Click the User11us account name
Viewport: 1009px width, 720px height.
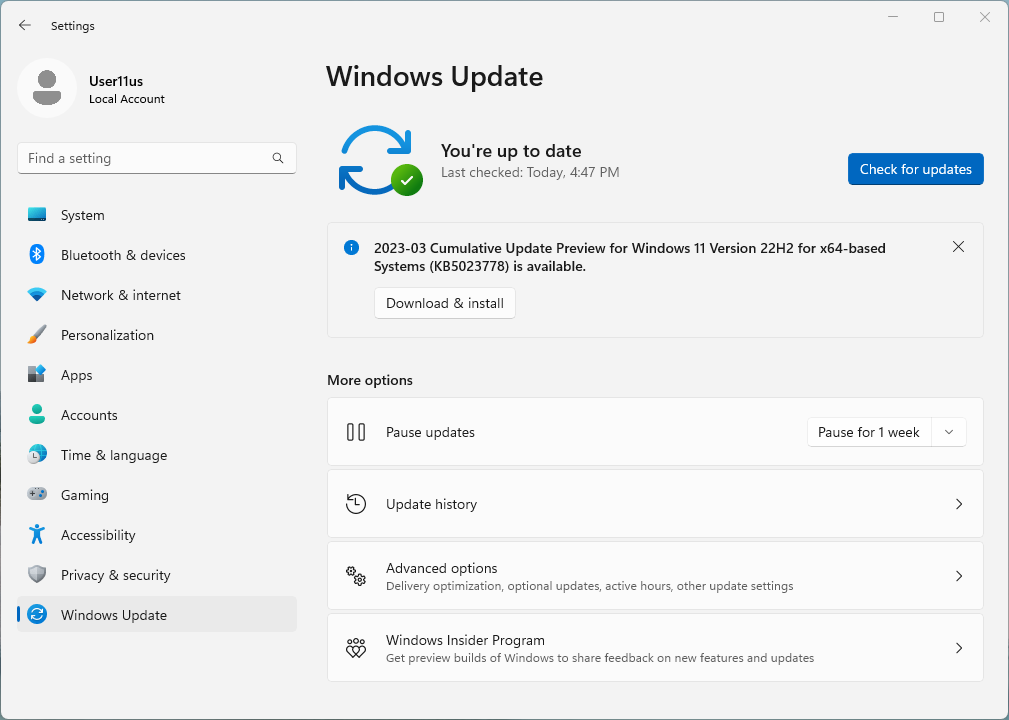[x=116, y=81]
